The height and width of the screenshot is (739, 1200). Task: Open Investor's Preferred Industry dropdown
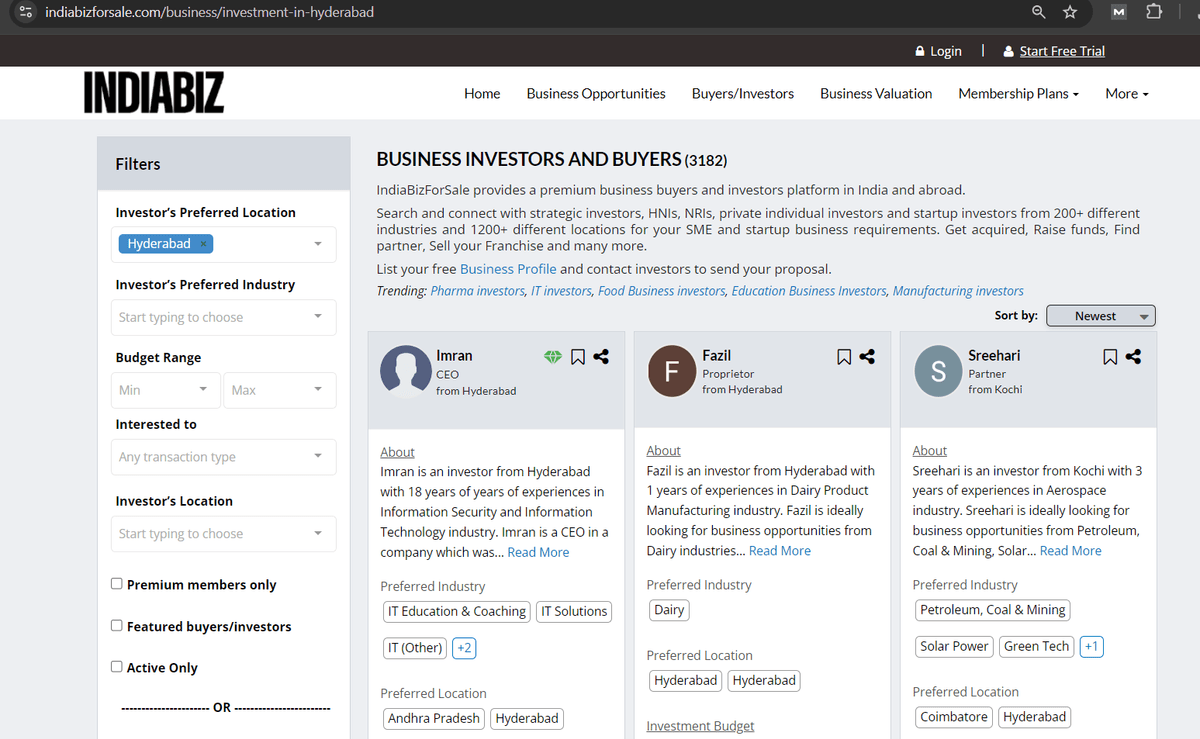pyautogui.click(x=223, y=317)
